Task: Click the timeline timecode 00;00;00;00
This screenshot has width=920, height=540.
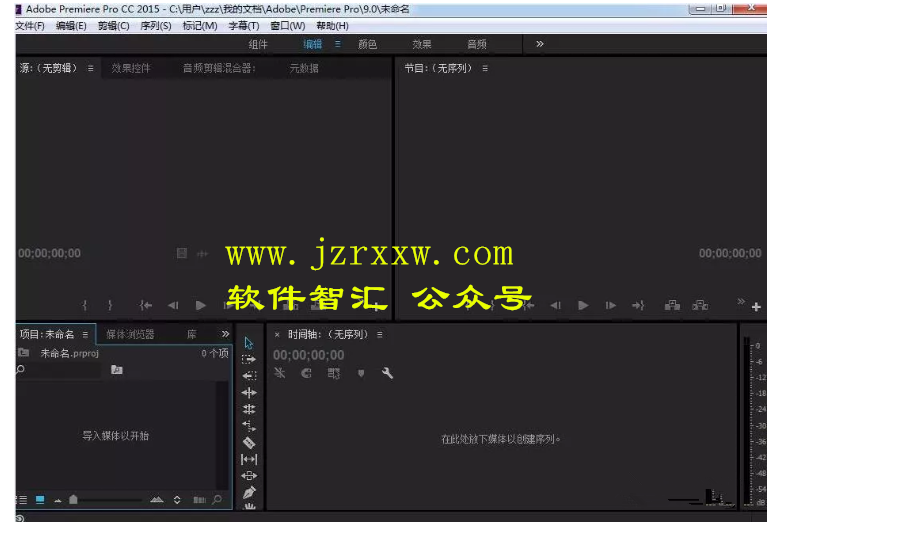Action: [309, 355]
